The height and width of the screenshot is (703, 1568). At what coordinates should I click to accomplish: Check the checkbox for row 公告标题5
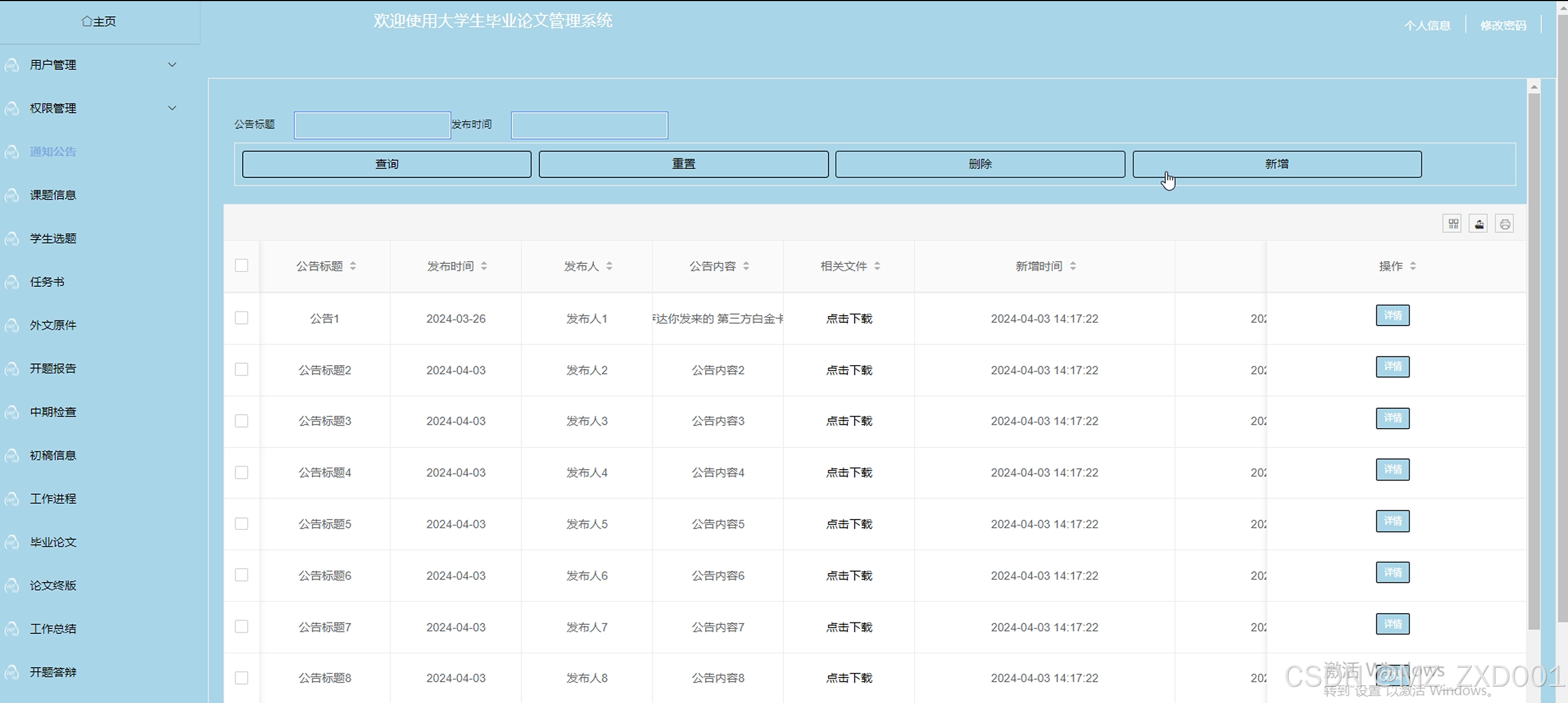coord(242,523)
